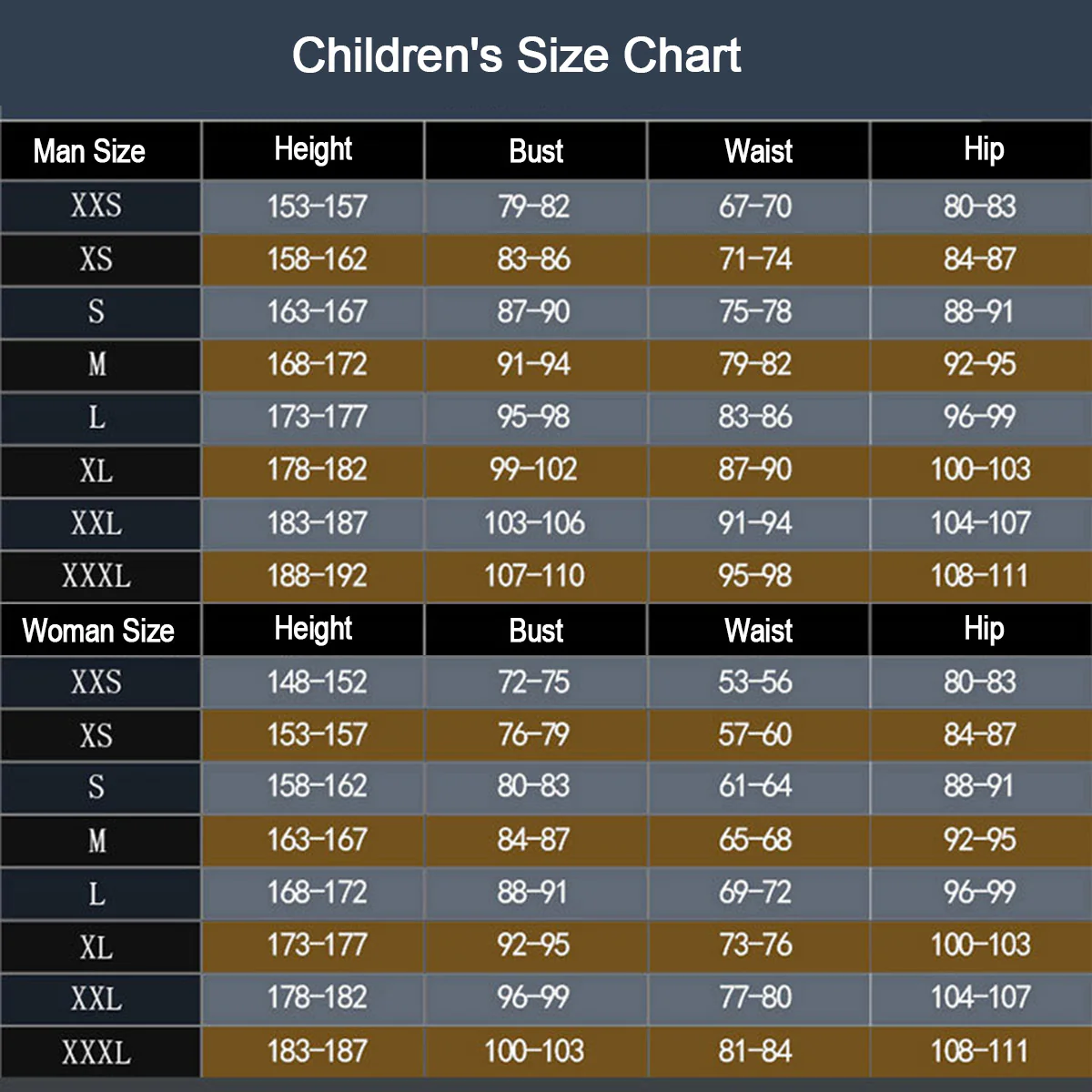Select the XXXL label in the man table
The height and width of the screenshot is (1092, 1092).
tap(96, 576)
